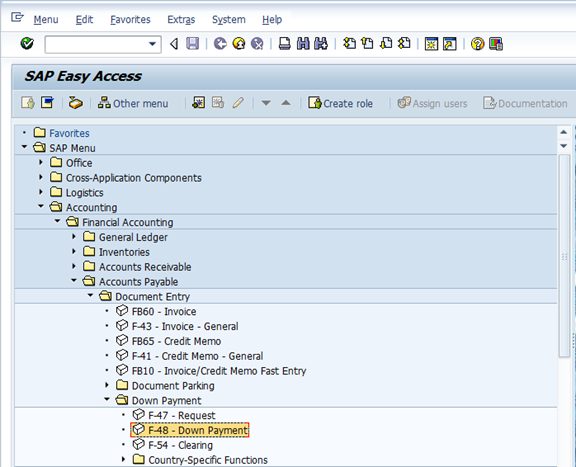Screen dimensions: 576x467
Task: Click the Previous Page icon
Action: coord(367,44)
